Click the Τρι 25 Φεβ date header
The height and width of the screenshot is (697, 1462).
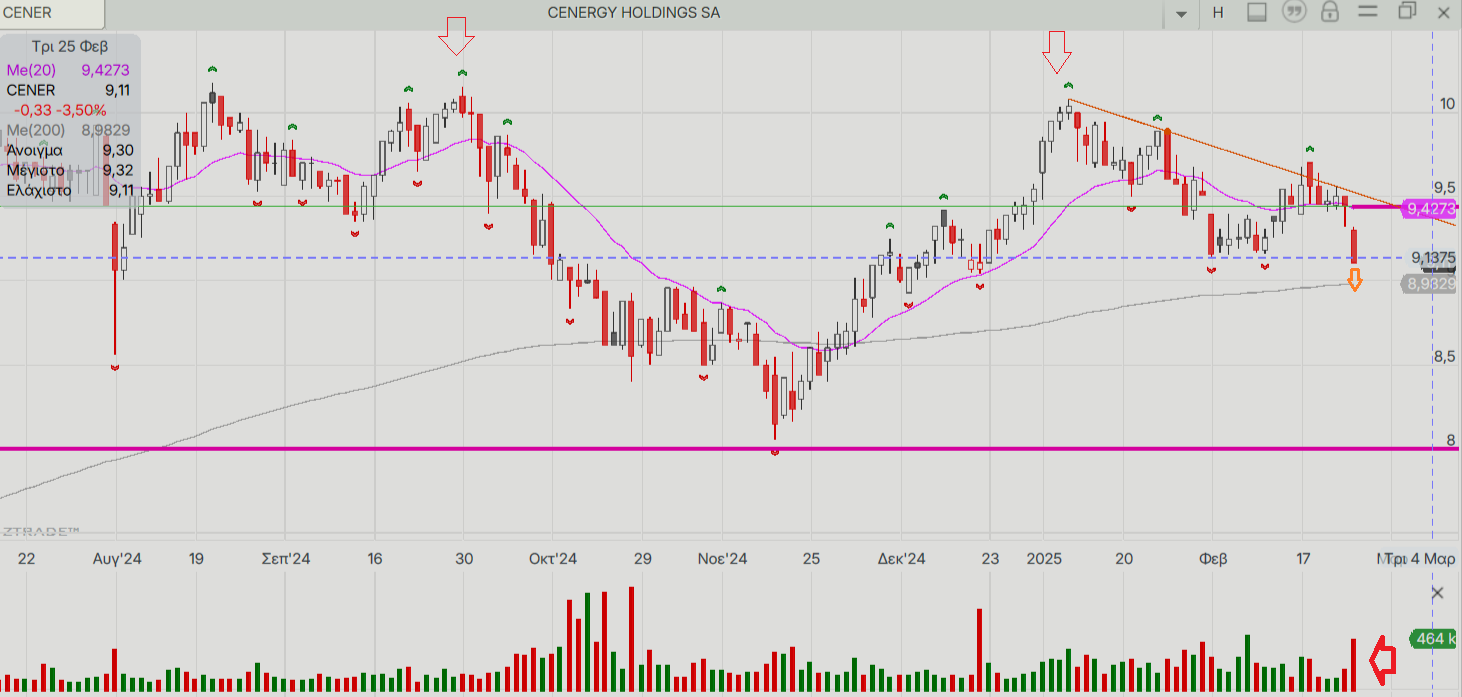click(70, 47)
